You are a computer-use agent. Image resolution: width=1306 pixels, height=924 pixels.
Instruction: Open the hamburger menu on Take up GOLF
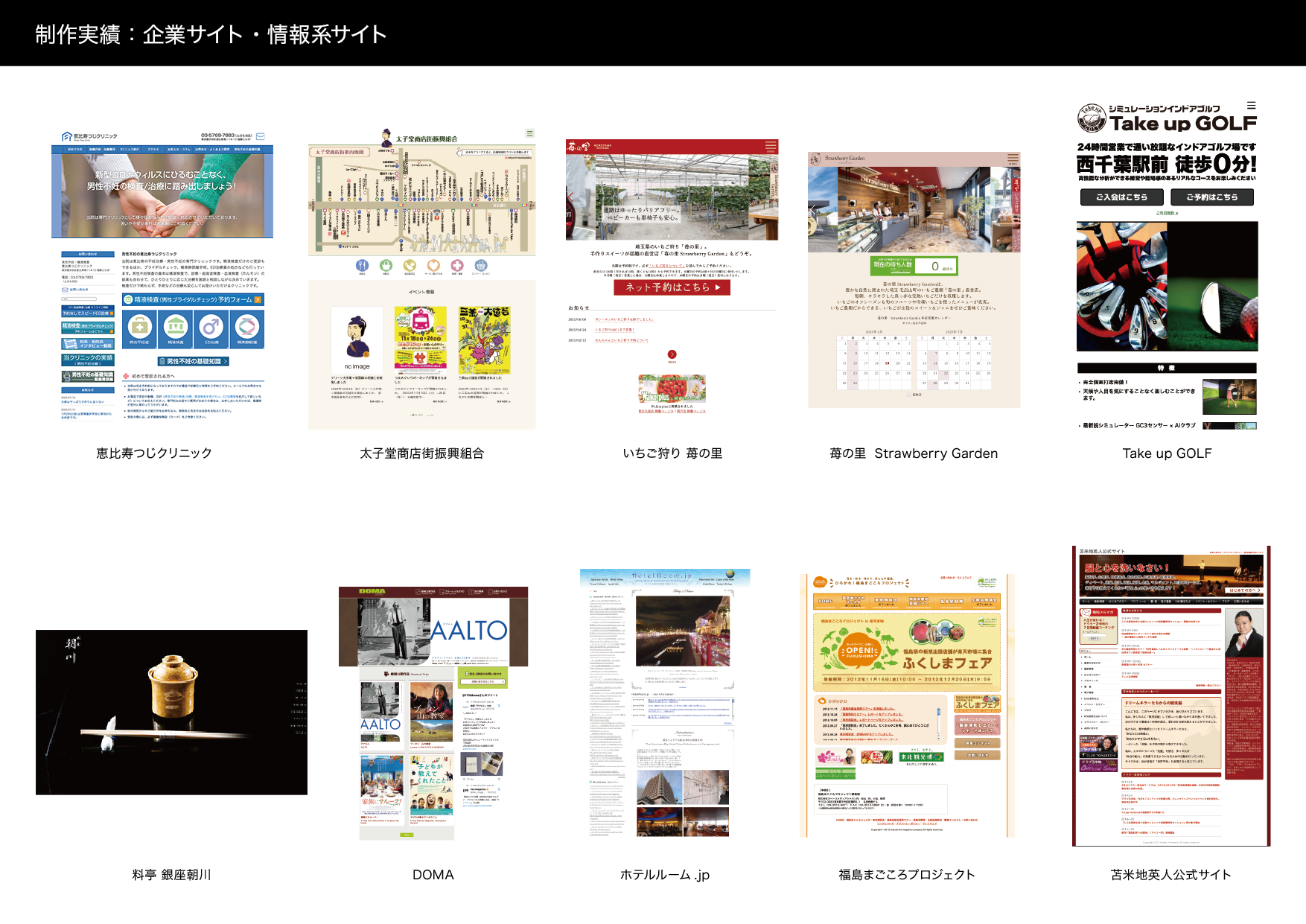point(1250,106)
